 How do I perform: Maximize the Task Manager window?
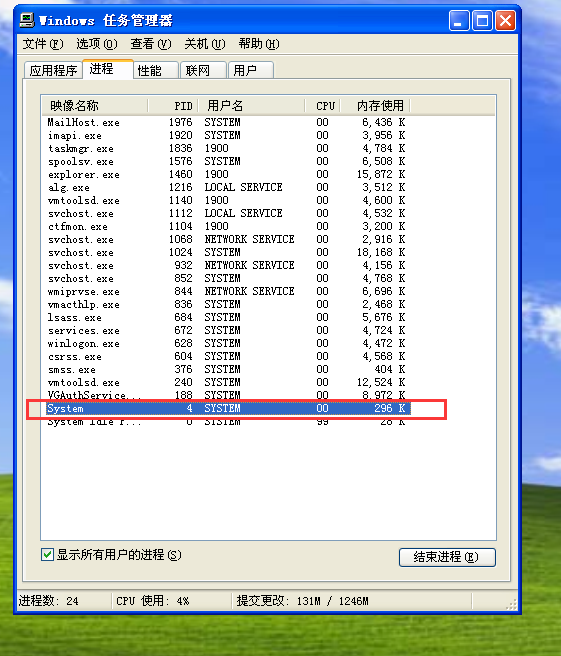(x=482, y=20)
